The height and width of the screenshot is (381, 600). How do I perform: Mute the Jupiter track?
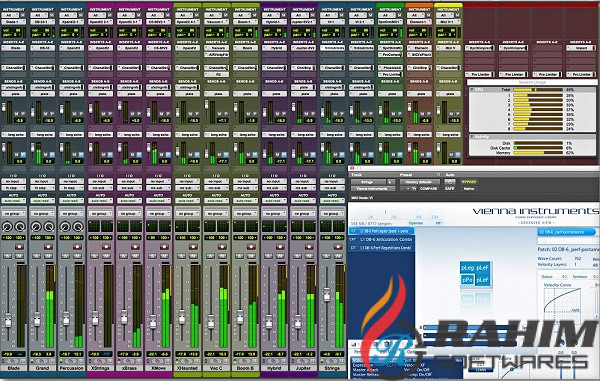[x=310, y=256]
